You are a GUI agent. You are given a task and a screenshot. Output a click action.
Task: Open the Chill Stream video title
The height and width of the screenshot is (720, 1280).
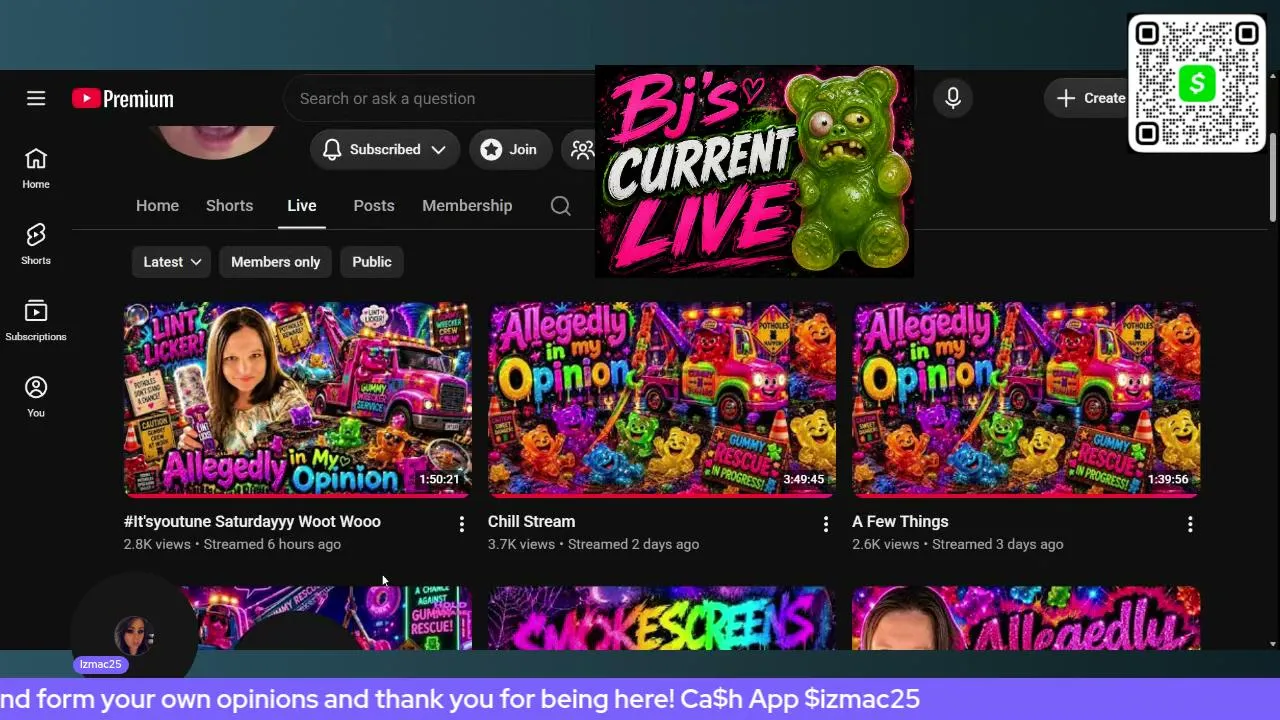click(531, 521)
